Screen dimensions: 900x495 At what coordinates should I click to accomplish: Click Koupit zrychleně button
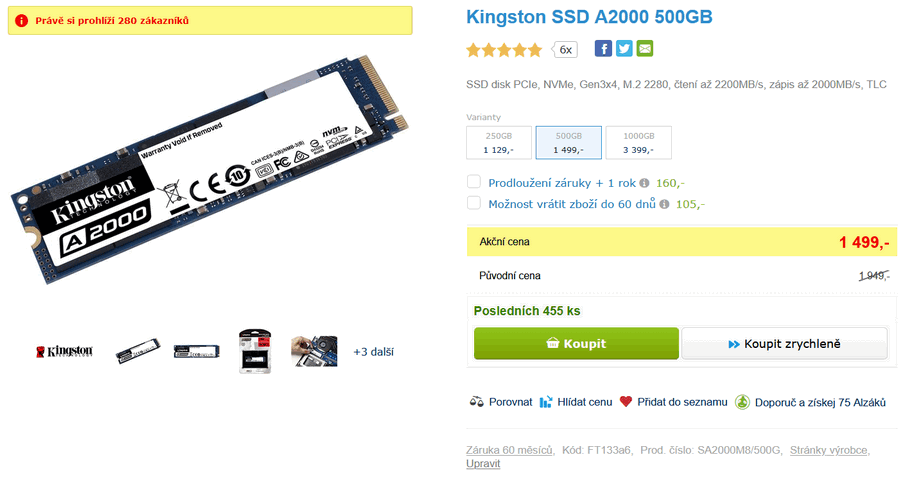[785, 343]
